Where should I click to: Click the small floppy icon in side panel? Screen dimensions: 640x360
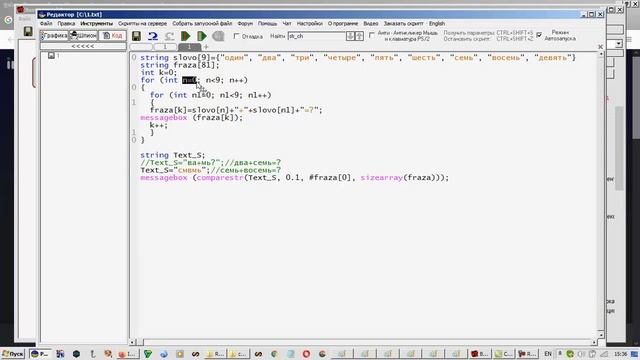[x=51, y=55]
